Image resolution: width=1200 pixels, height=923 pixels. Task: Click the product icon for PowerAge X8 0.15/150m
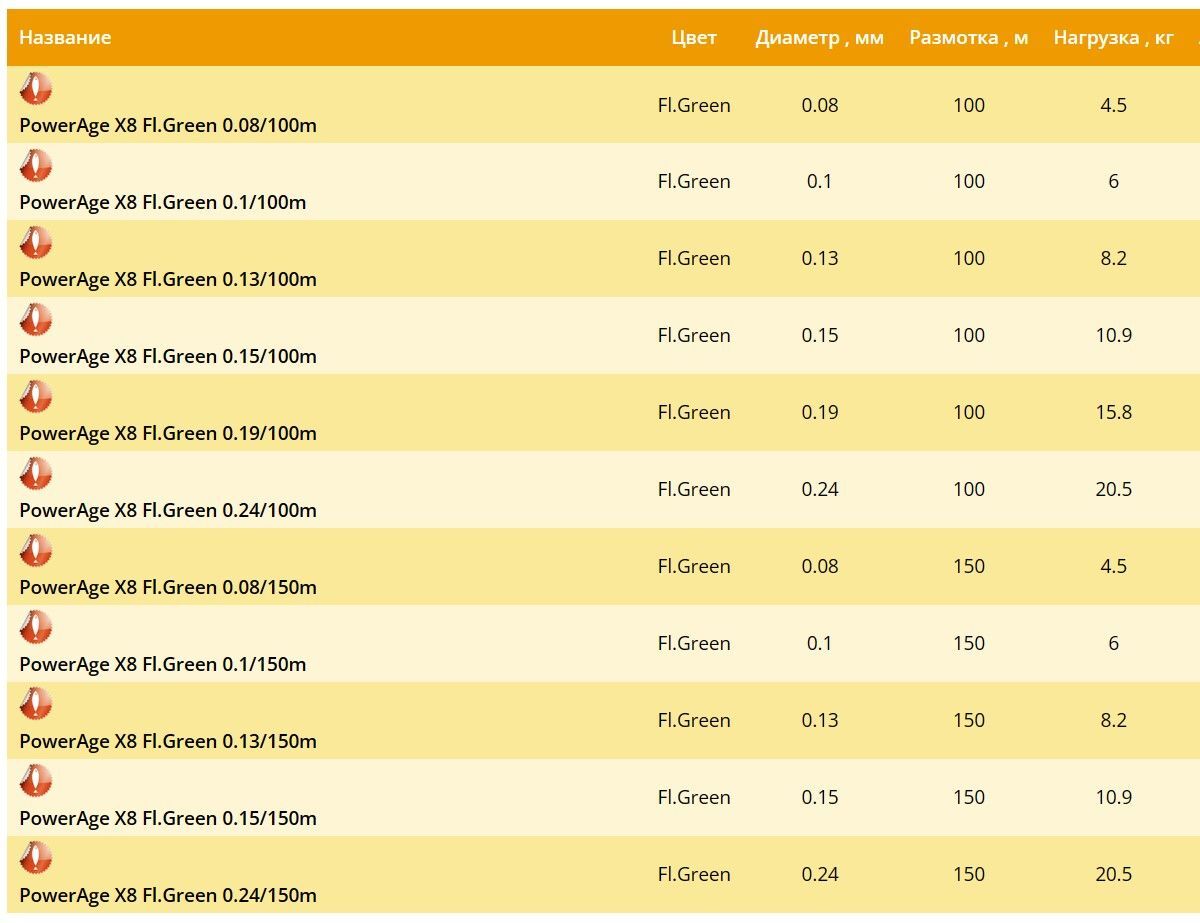36,782
